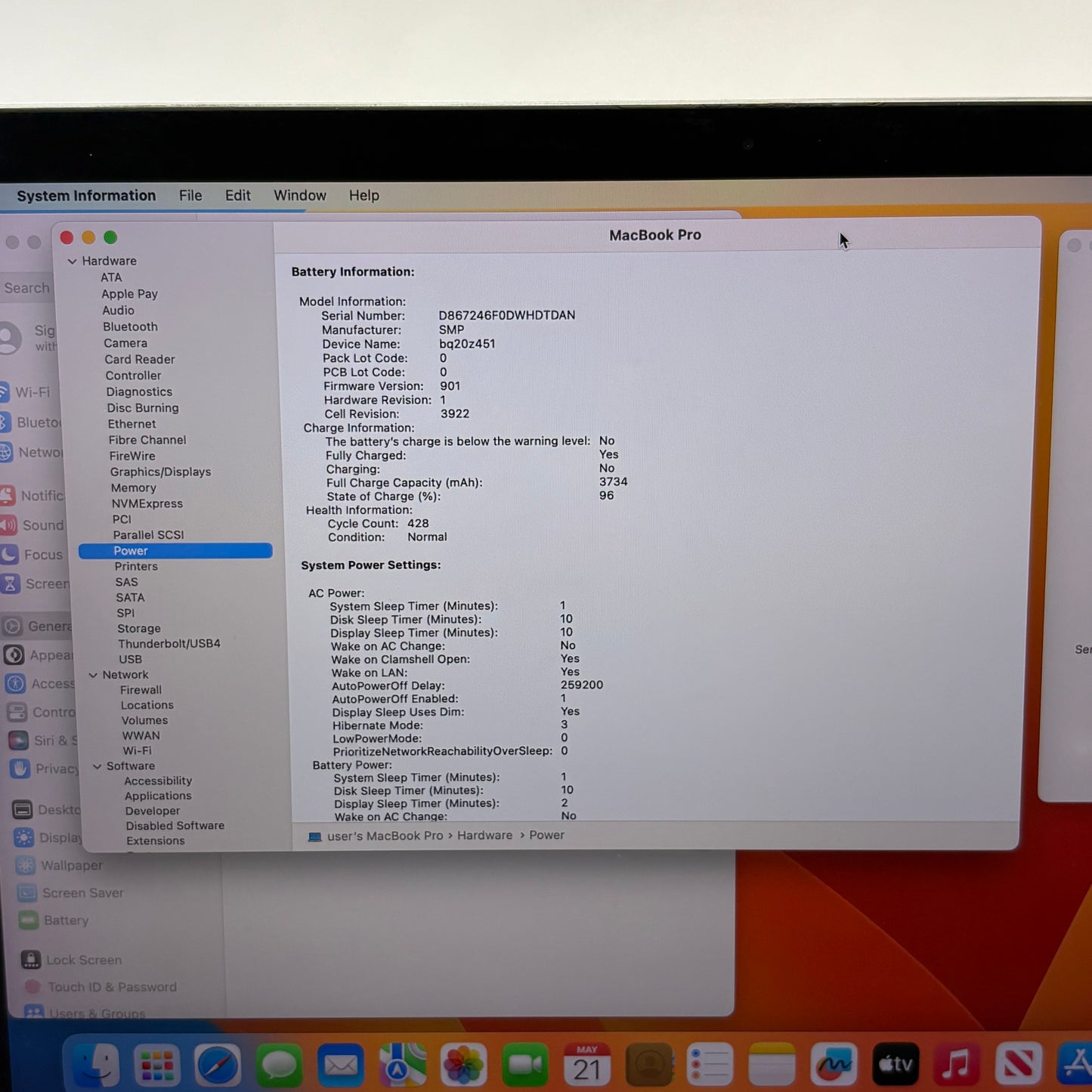Select Power in the Hardware list
This screenshot has height=1092, width=1092.
click(x=175, y=551)
